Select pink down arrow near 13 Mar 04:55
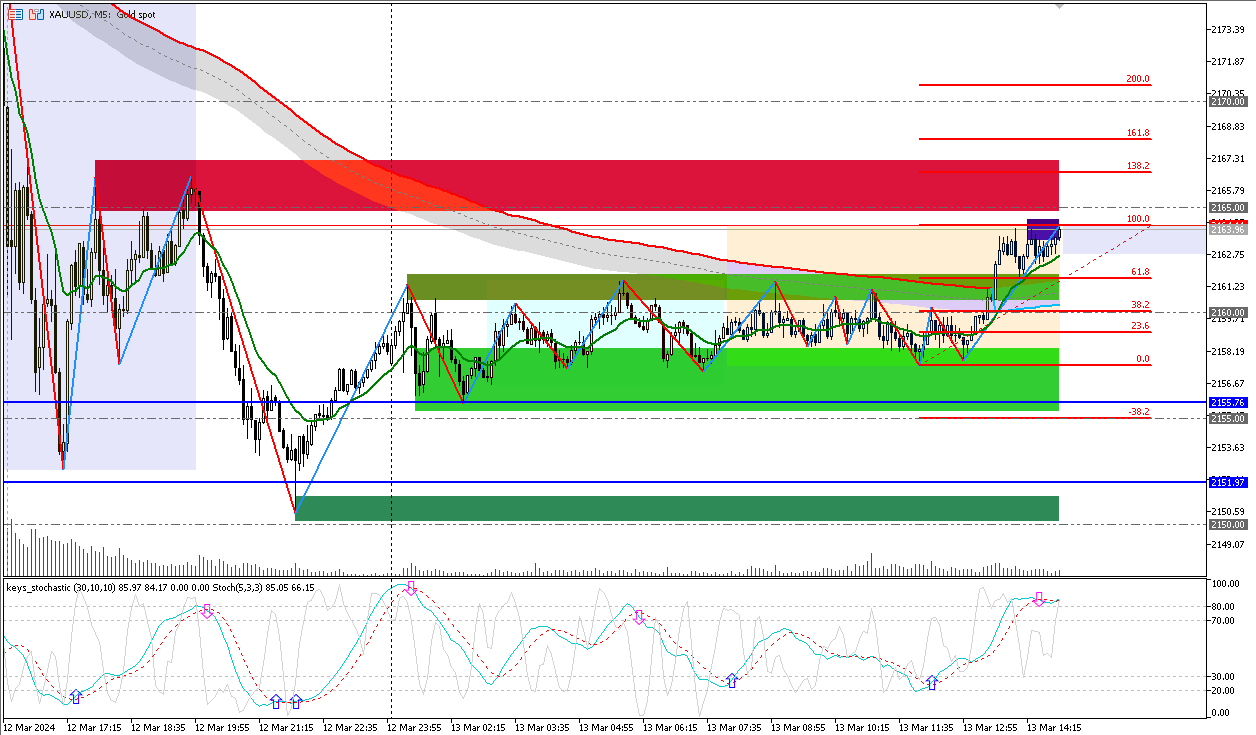Screen dimensions: 1256x735 click(638, 617)
